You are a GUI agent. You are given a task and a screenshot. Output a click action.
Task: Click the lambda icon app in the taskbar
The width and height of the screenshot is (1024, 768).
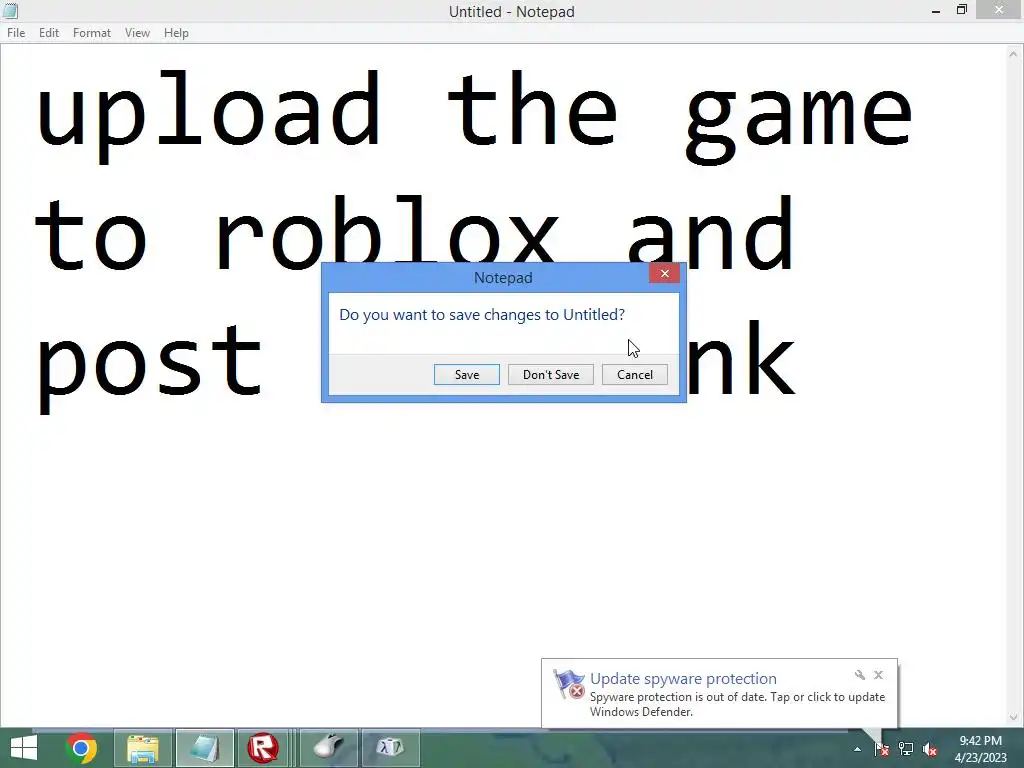390,748
